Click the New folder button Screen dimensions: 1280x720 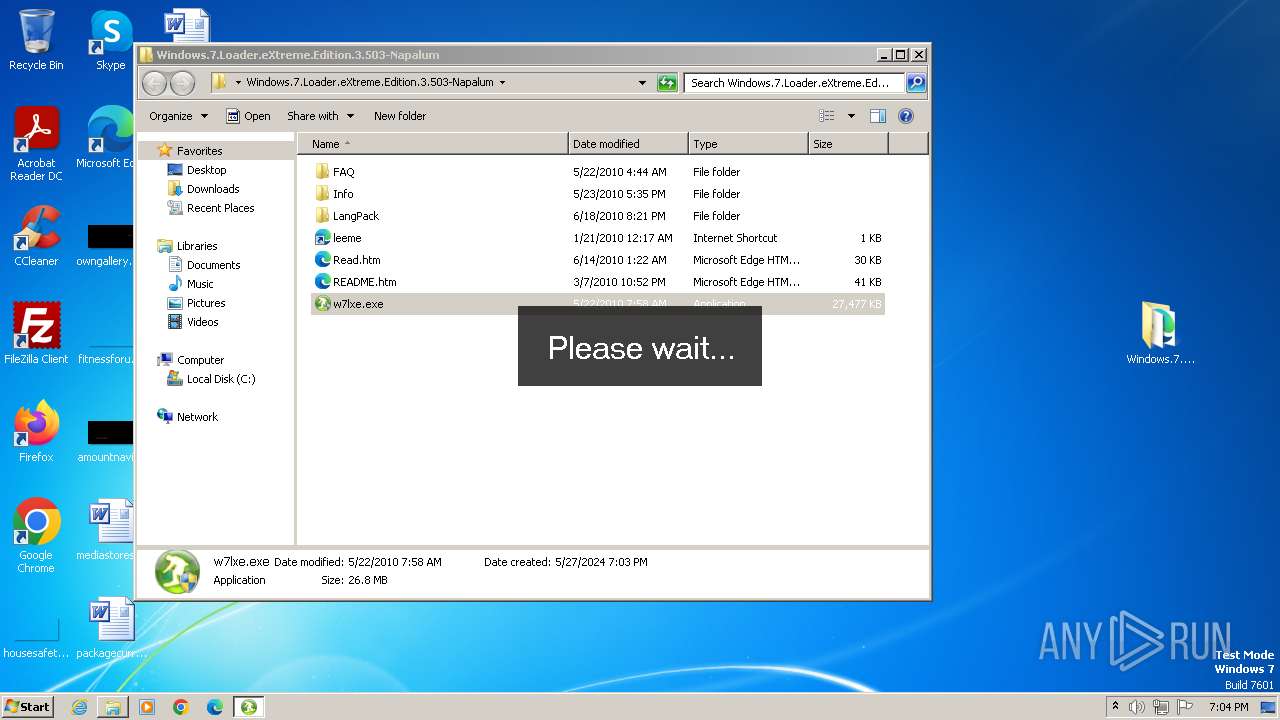click(399, 116)
